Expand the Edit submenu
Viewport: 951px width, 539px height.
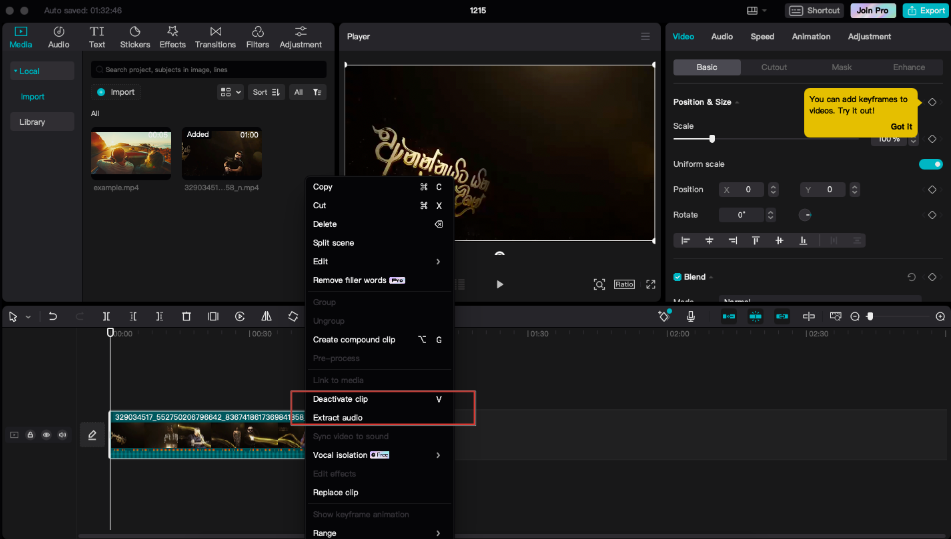click(x=377, y=261)
